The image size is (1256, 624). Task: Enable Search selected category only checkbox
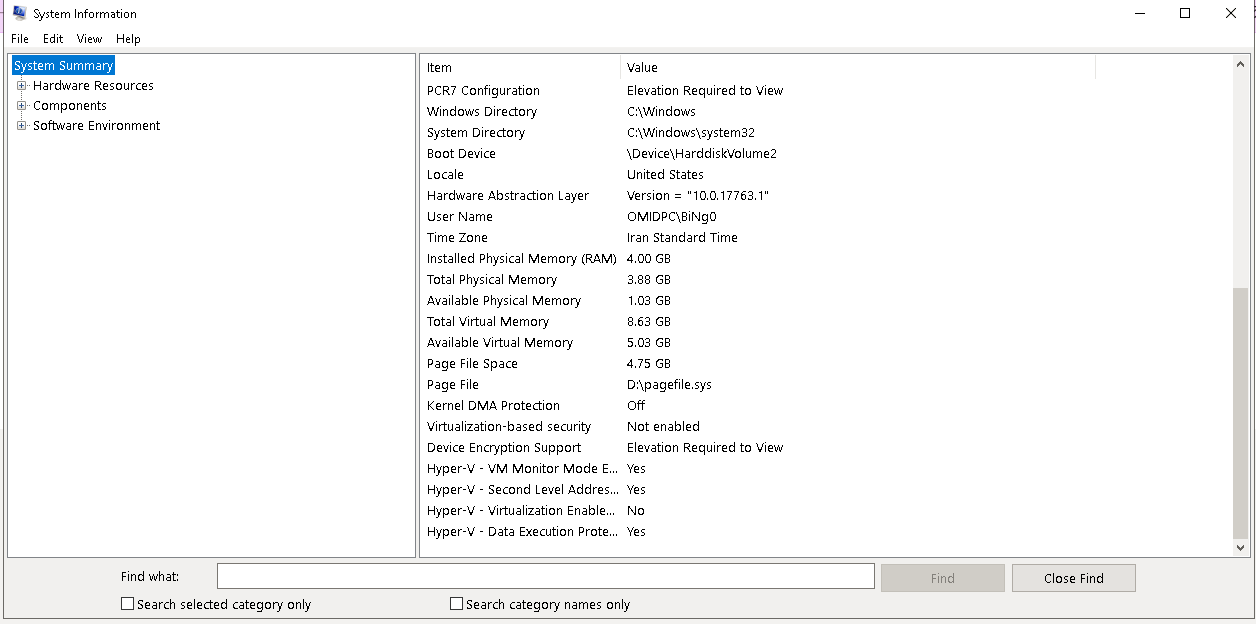click(x=127, y=604)
